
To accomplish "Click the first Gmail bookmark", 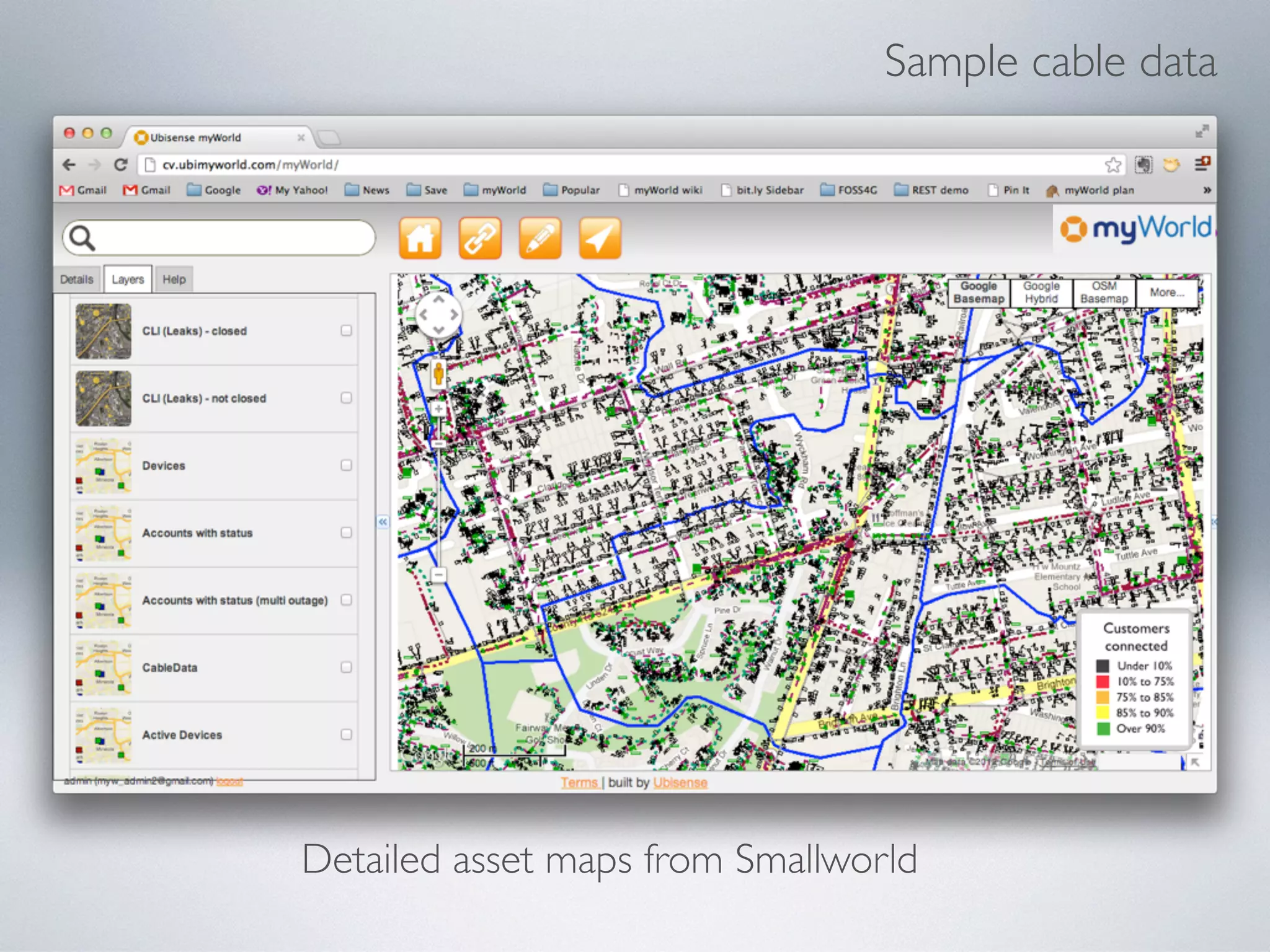I will click(x=83, y=190).
